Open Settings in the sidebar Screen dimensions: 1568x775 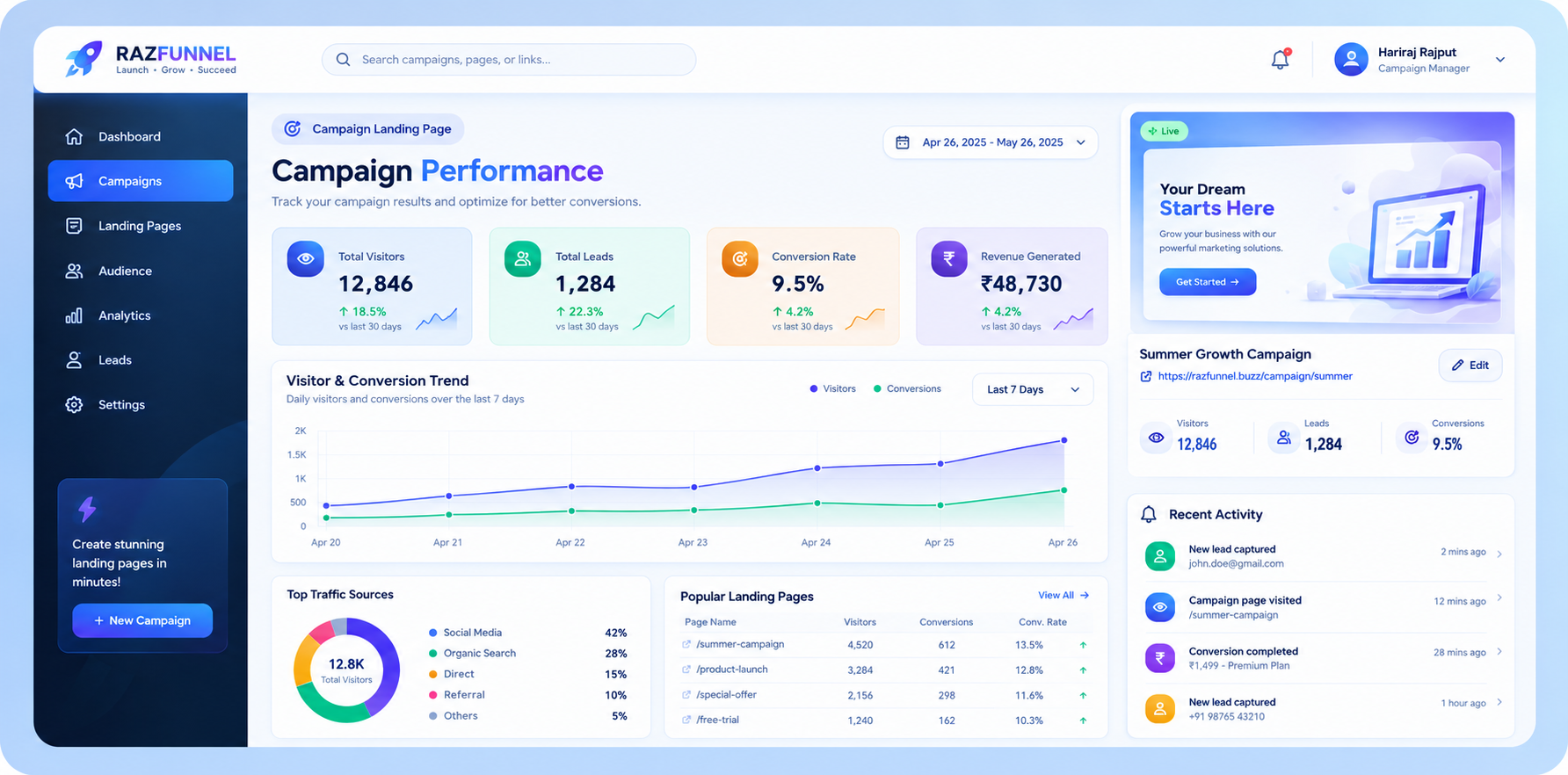[x=141, y=404]
